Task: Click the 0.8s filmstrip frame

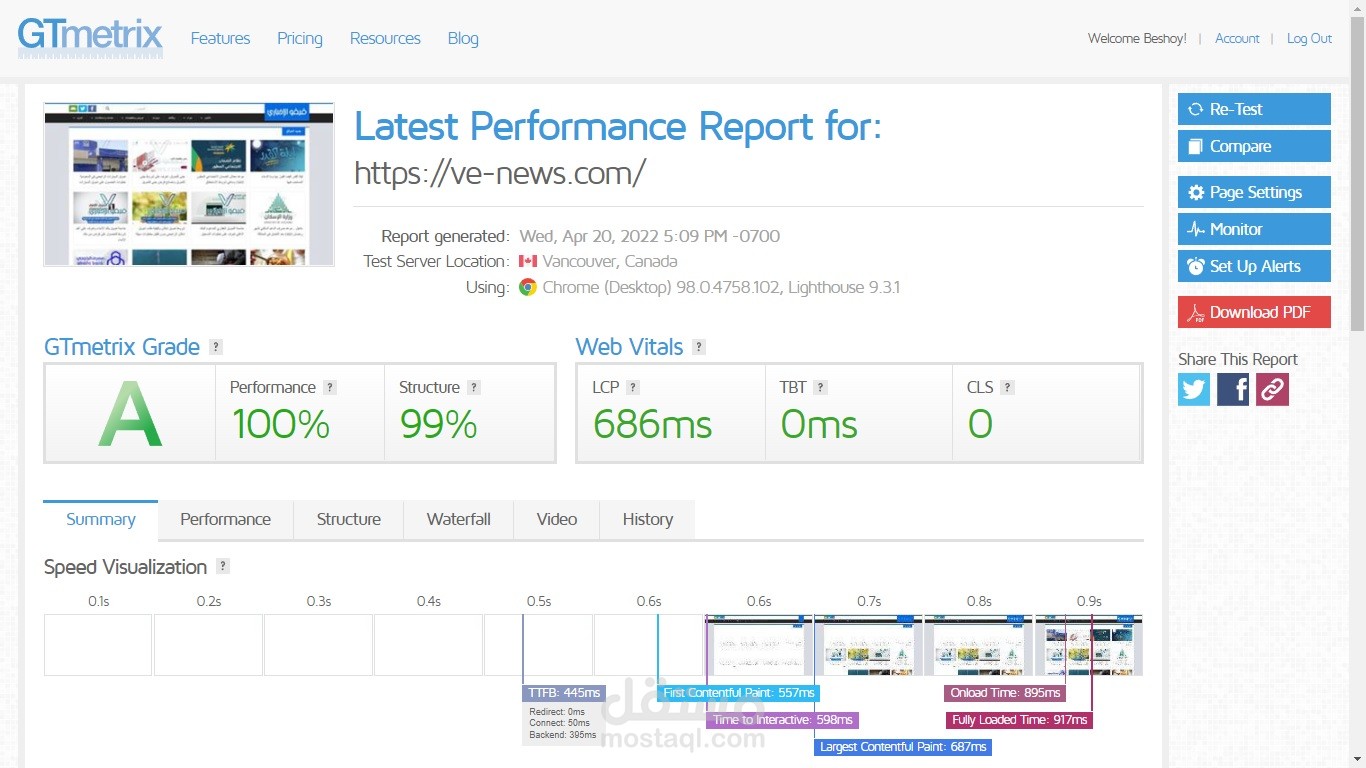Action: pos(978,645)
